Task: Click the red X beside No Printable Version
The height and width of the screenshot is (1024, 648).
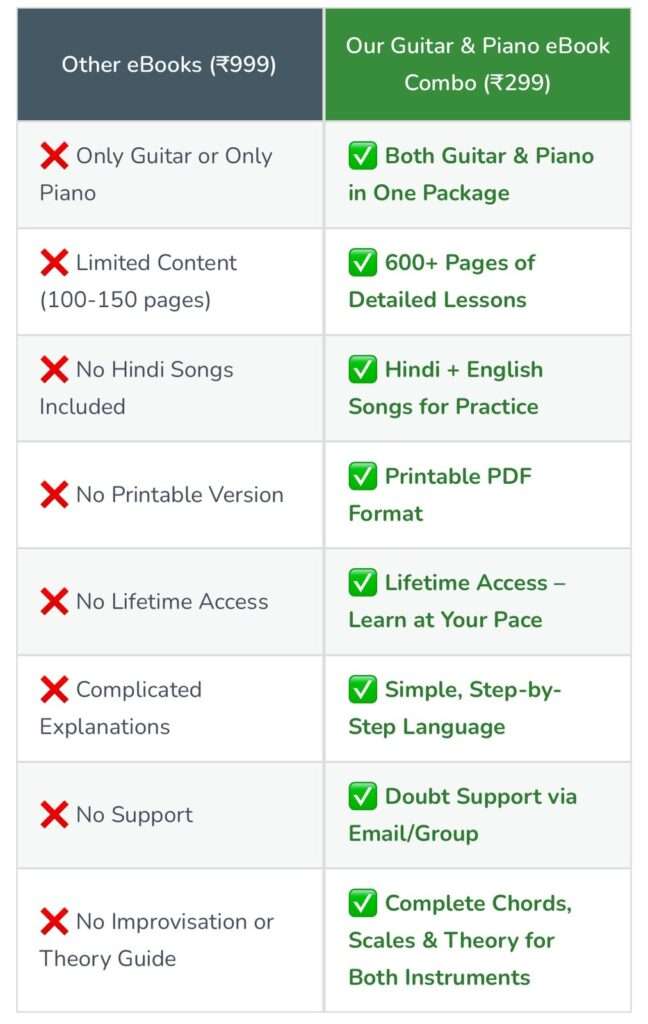Action: point(54,494)
